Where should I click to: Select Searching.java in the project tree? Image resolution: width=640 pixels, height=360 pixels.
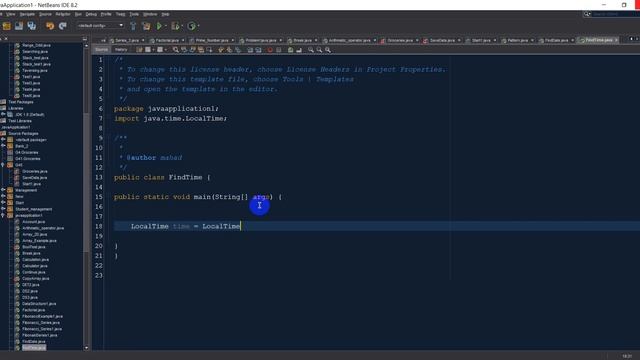pos(35,51)
